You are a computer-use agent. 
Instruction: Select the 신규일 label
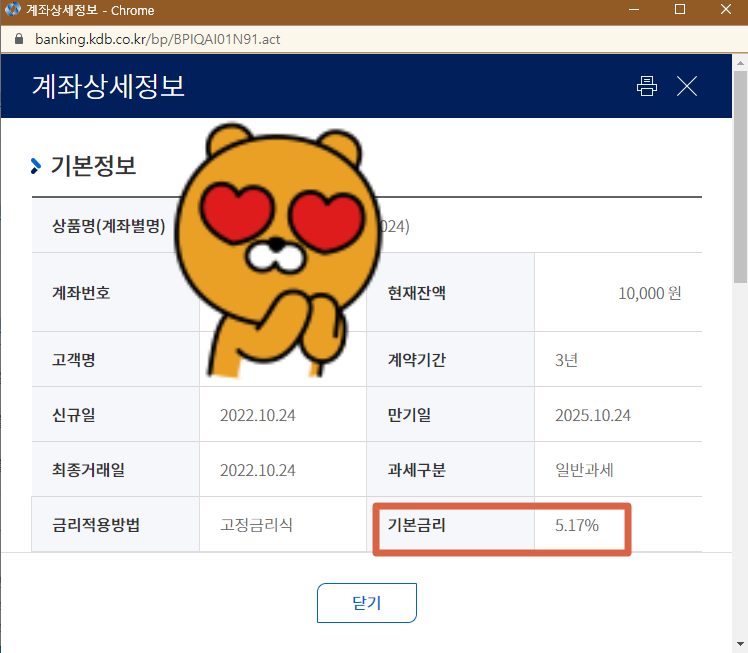[74, 415]
